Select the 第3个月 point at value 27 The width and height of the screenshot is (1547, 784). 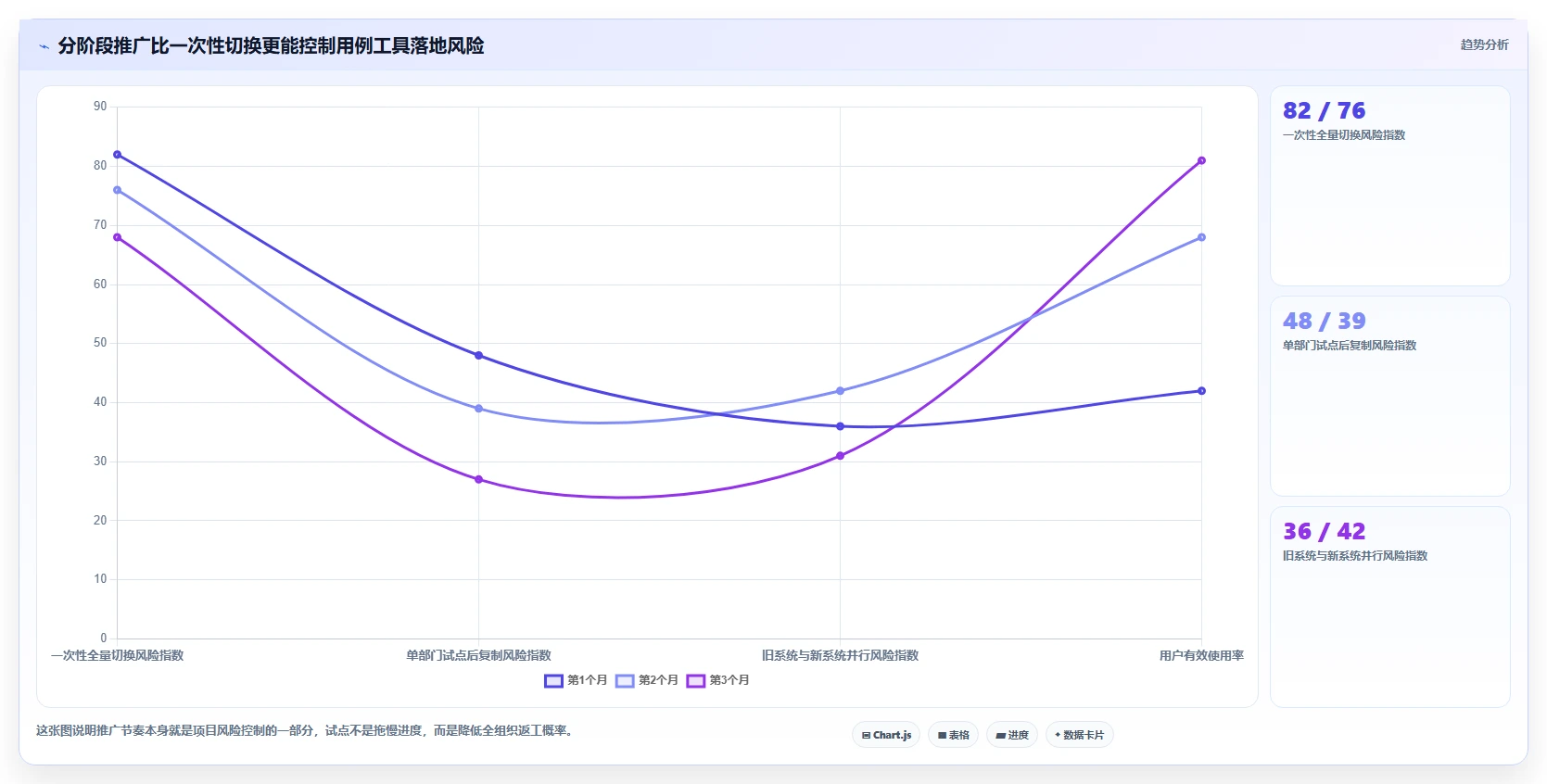[478, 479]
